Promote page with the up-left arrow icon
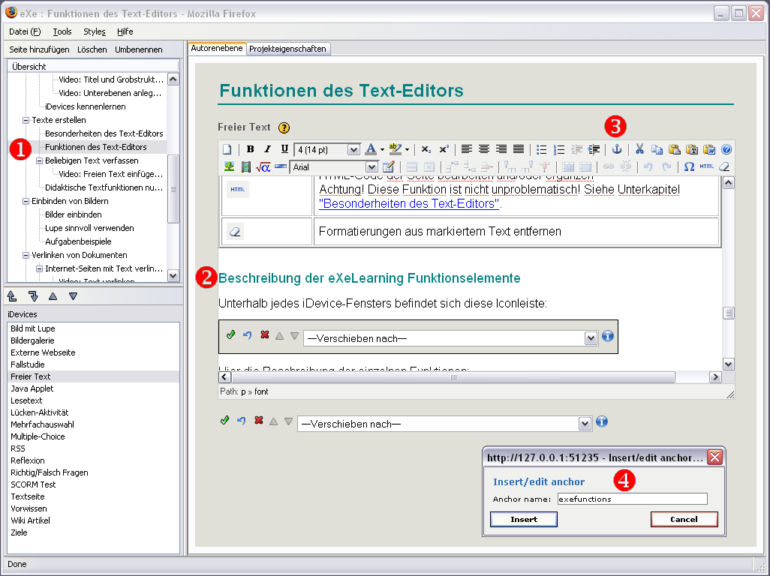This screenshot has height=576, width=770. pos(12,296)
